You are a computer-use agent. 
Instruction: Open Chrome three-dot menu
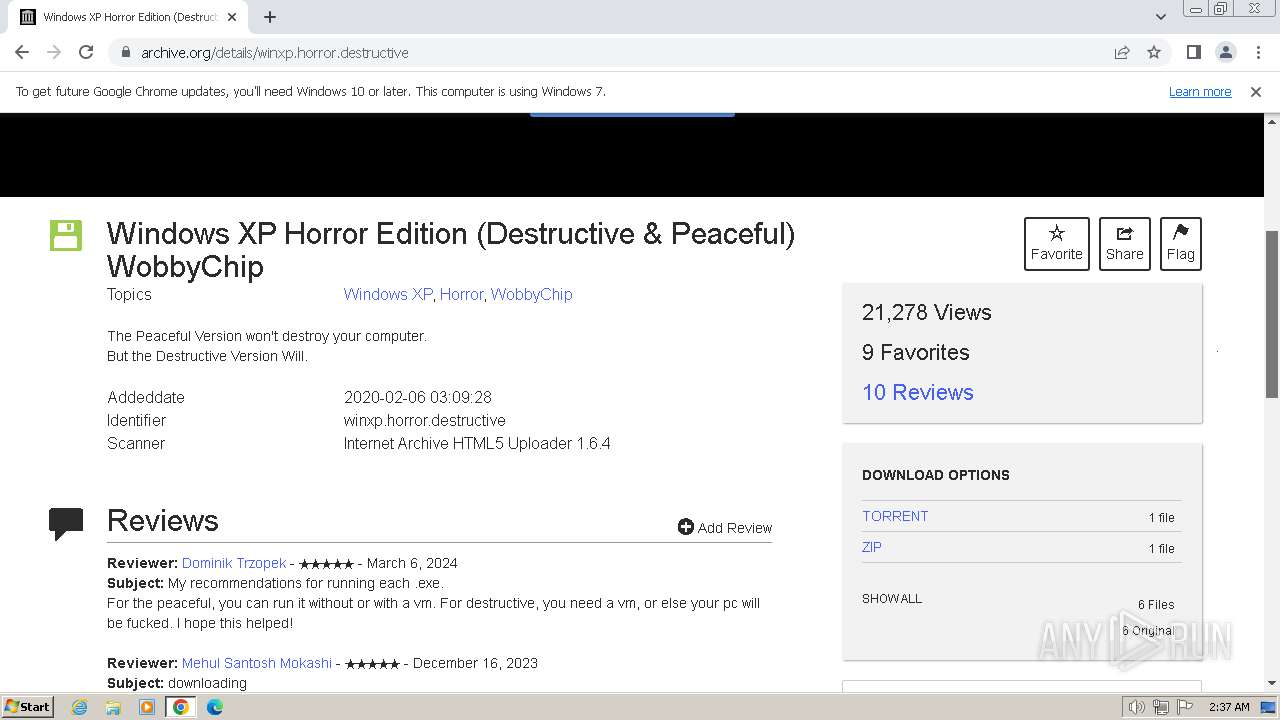tap(1258, 52)
